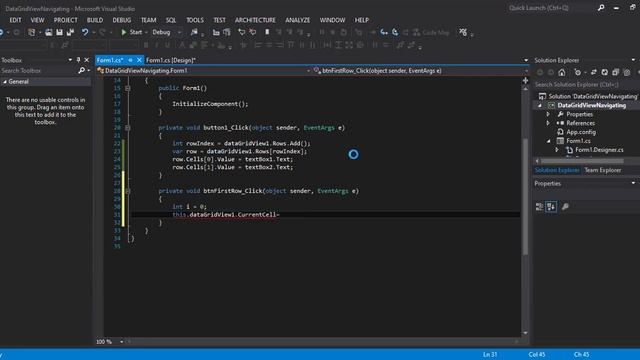Image resolution: width=640 pixels, height=360 pixels.
Task: Click the open tabs list dropdown arrow
Action: (526, 60)
